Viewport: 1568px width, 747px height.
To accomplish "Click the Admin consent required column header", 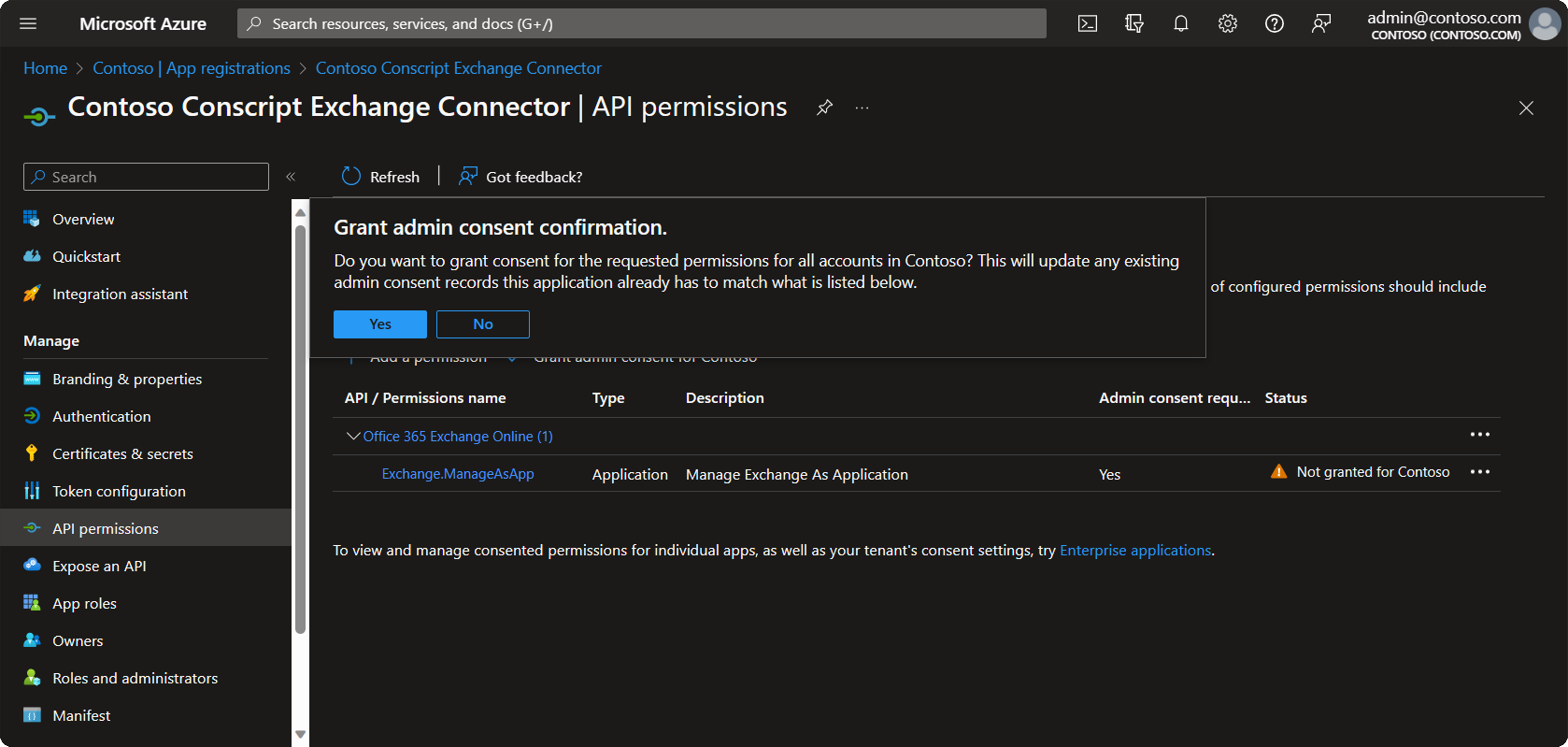I will pos(1175,398).
